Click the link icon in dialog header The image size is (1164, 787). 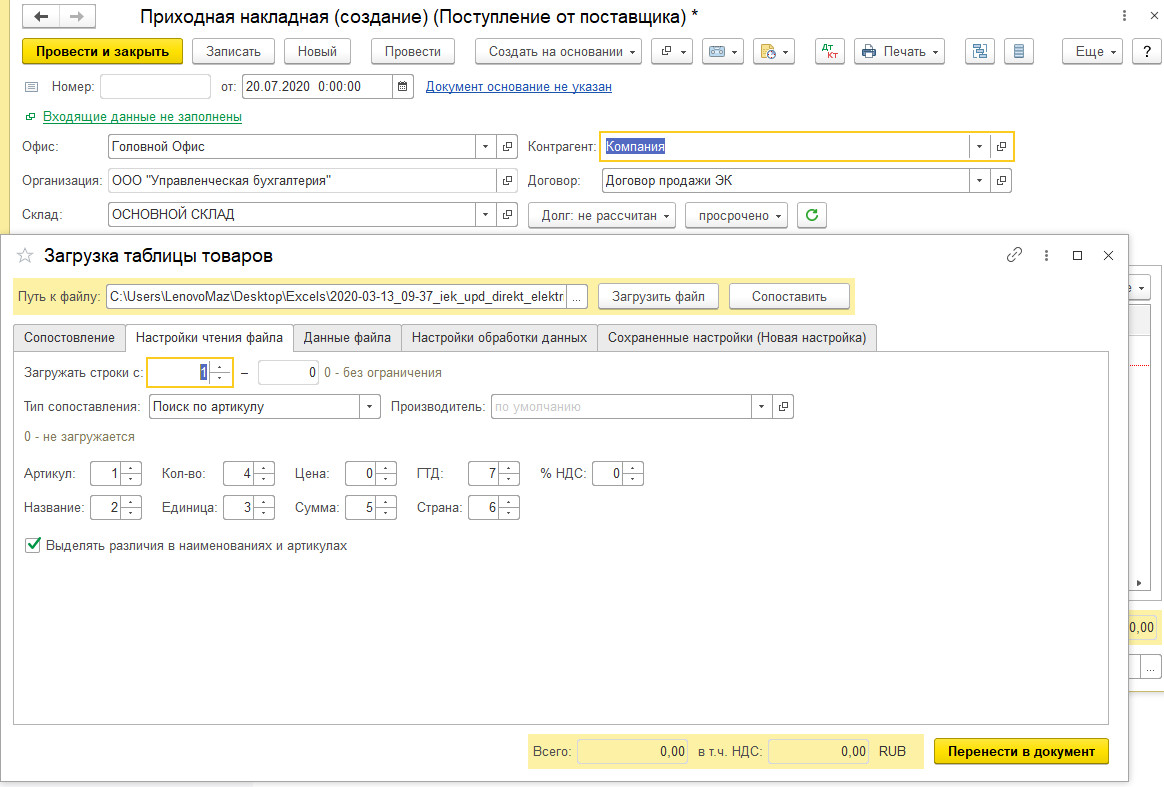(x=1014, y=256)
